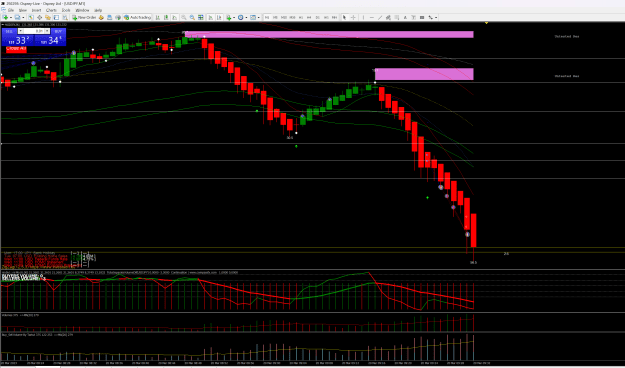
Task: Click the New Order button
Action: [x=84, y=18]
